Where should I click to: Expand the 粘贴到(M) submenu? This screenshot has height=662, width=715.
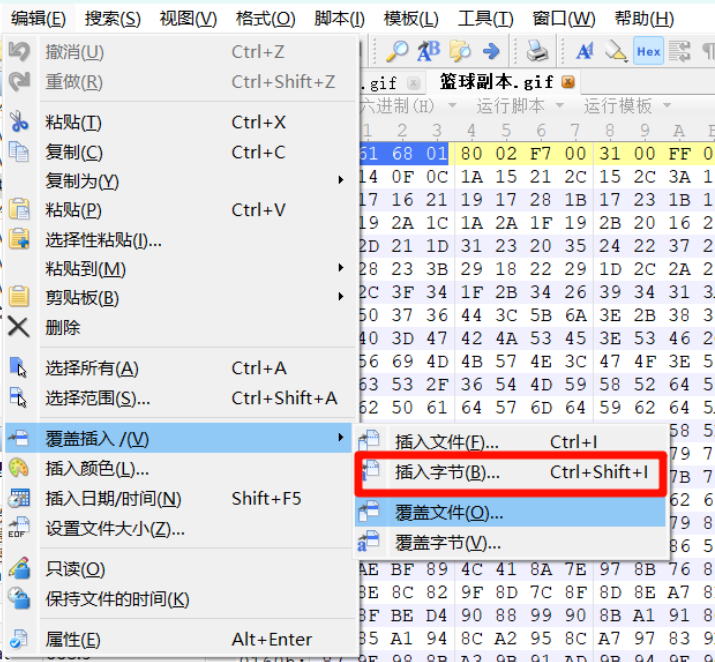180,269
